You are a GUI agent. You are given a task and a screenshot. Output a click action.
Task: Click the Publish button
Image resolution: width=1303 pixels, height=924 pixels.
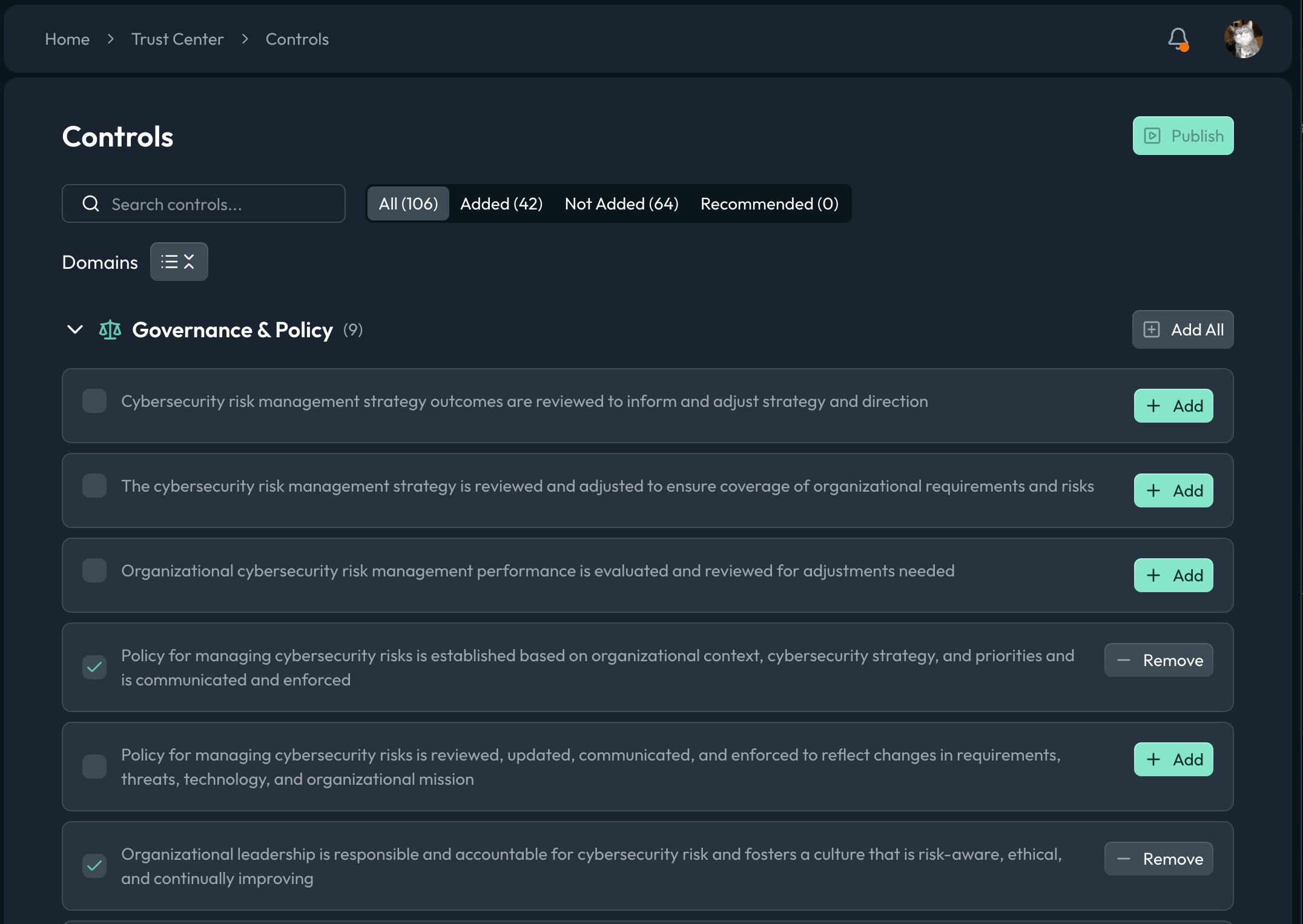(x=1183, y=136)
